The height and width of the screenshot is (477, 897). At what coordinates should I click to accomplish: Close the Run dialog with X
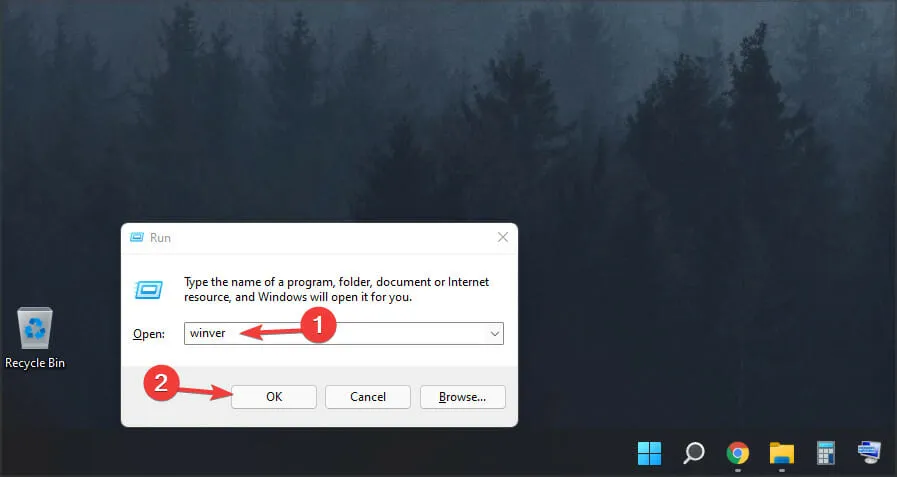pos(502,238)
